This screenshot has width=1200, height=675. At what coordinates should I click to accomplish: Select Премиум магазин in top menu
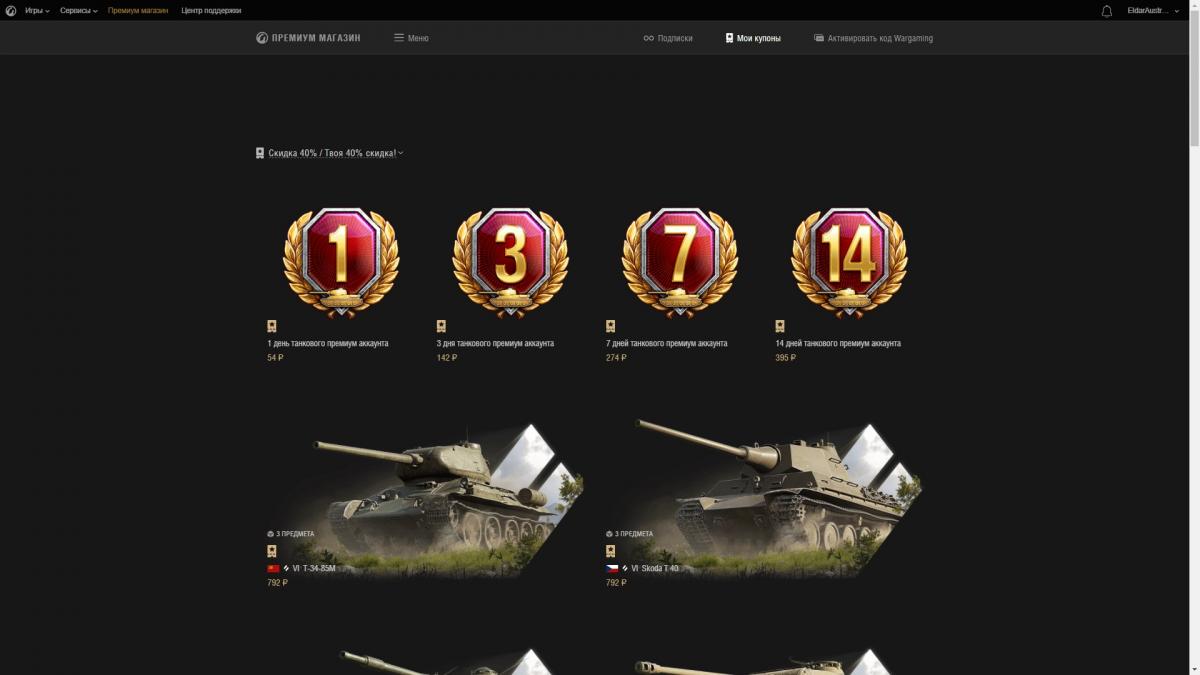138,10
